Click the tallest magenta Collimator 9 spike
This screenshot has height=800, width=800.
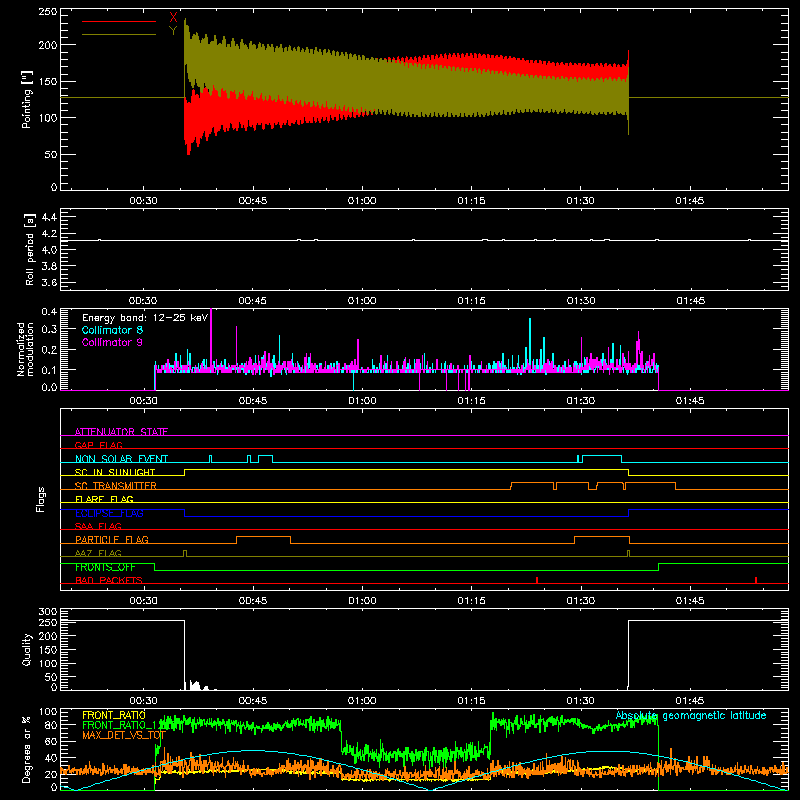point(211,339)
